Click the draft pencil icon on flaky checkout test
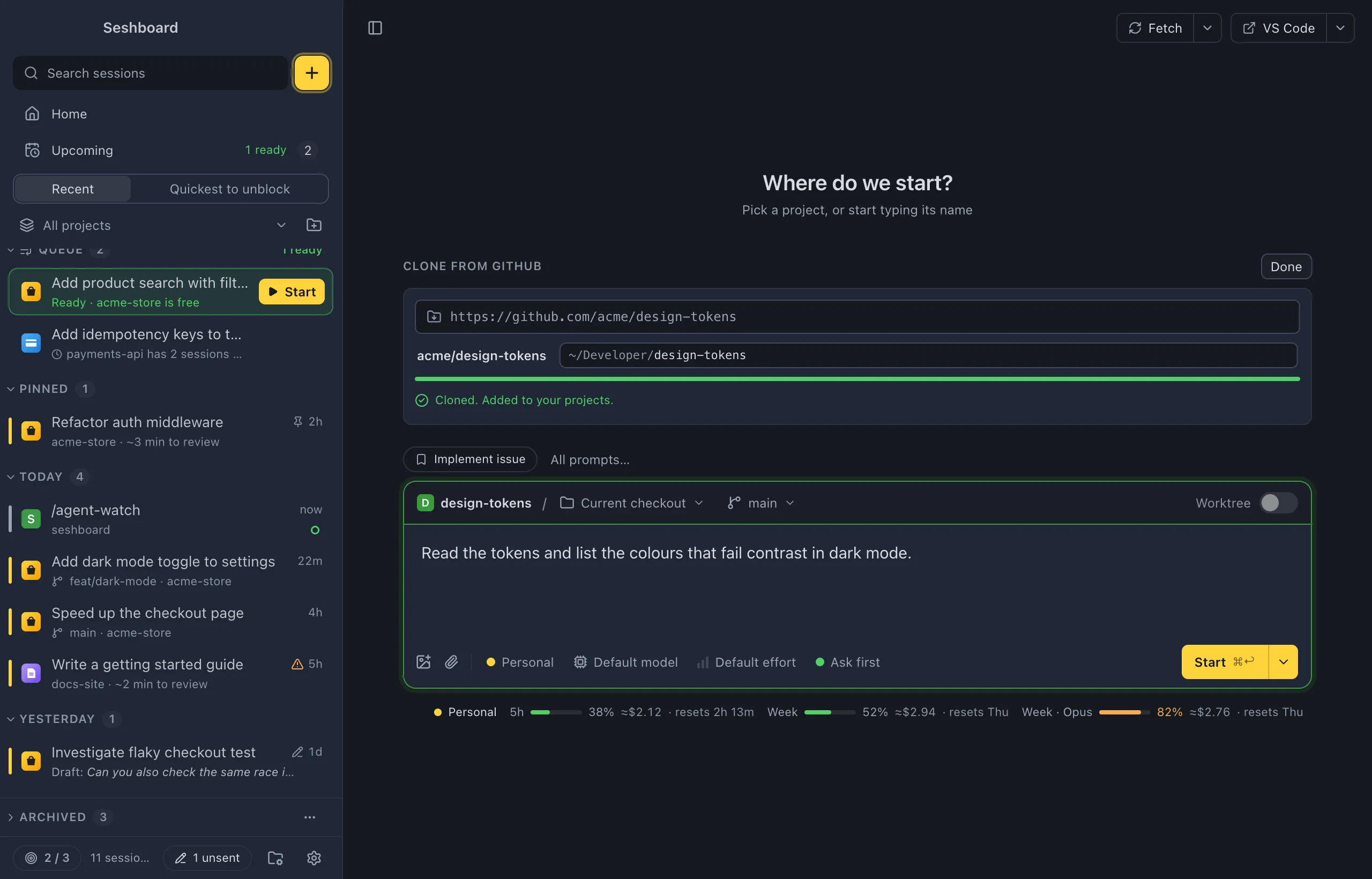This screenshot has height=879, width=1372. point(297,752)
